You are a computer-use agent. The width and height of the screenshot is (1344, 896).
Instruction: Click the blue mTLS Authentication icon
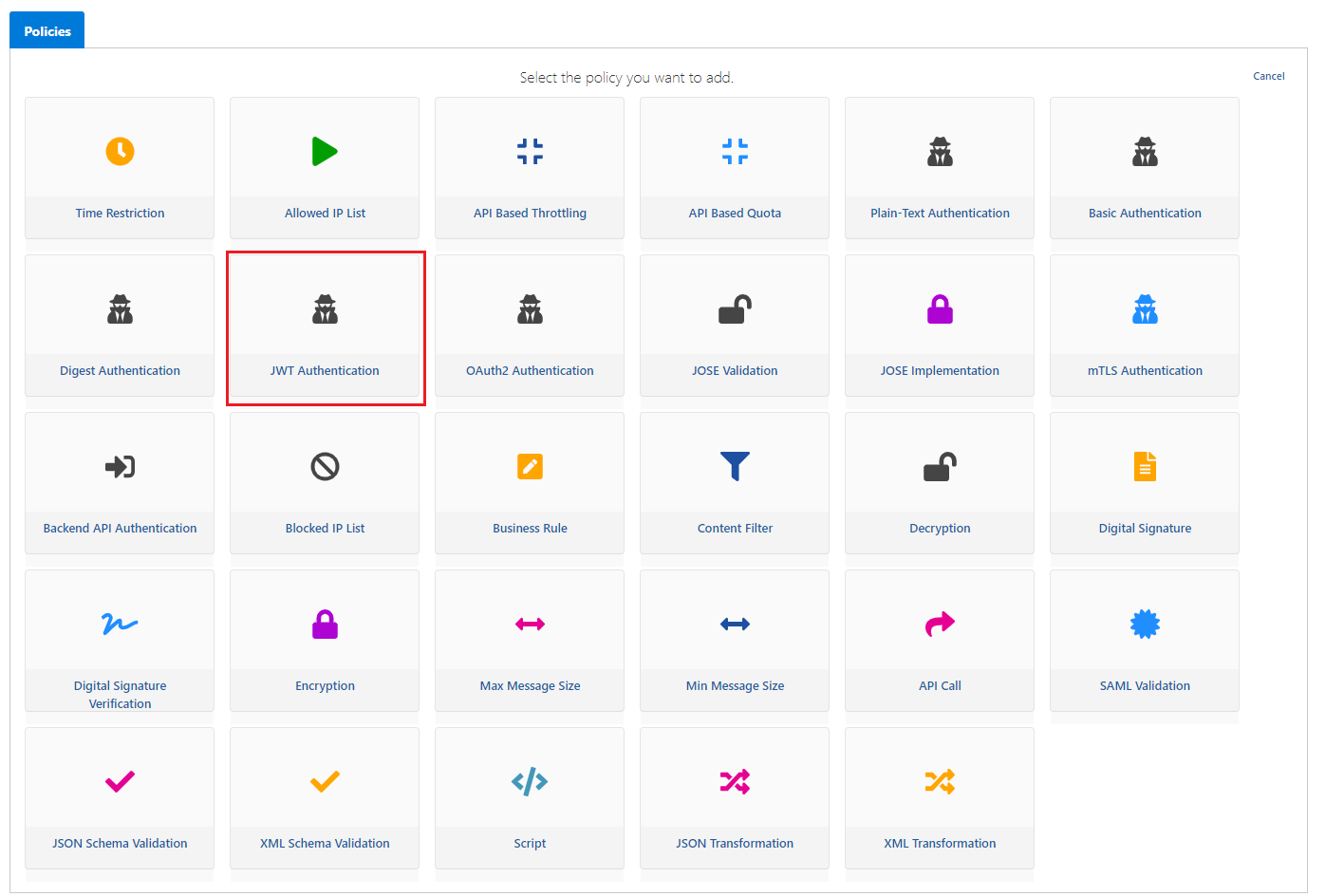1145,308
